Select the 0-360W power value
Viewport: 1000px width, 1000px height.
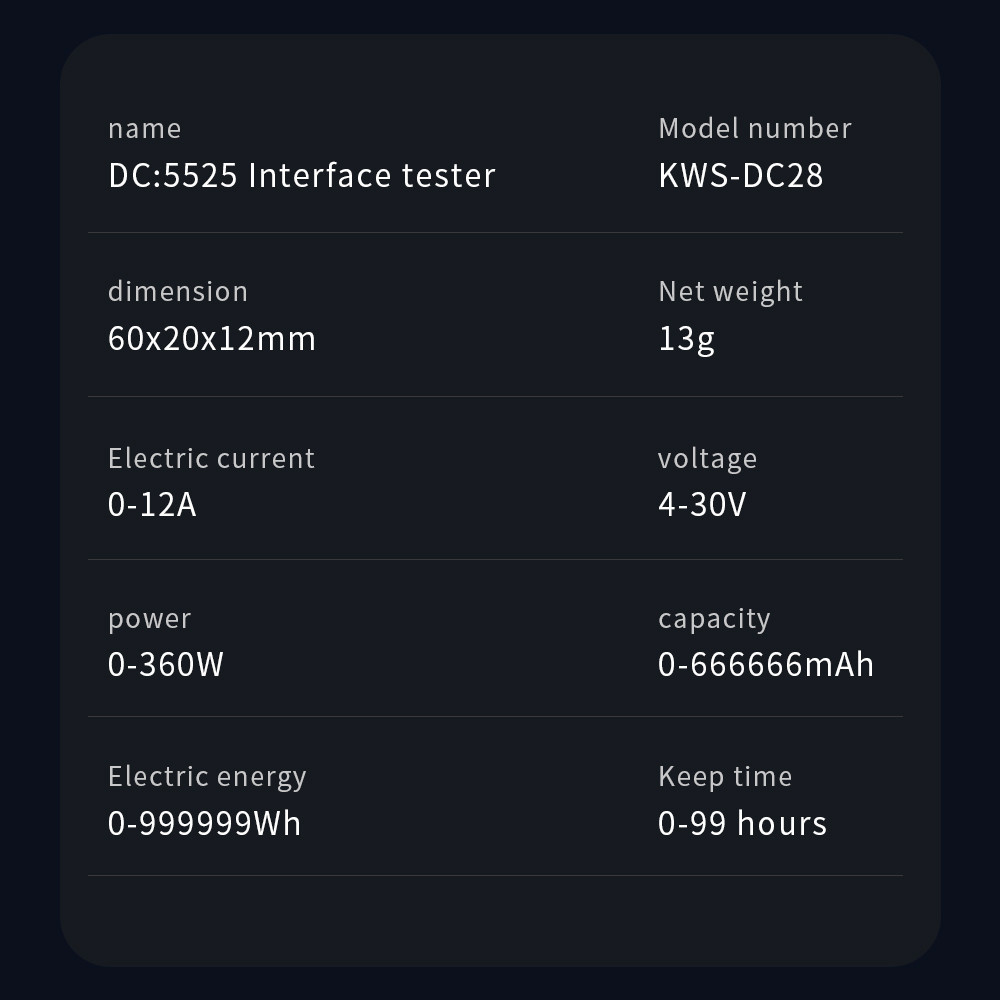coord(166,665)
